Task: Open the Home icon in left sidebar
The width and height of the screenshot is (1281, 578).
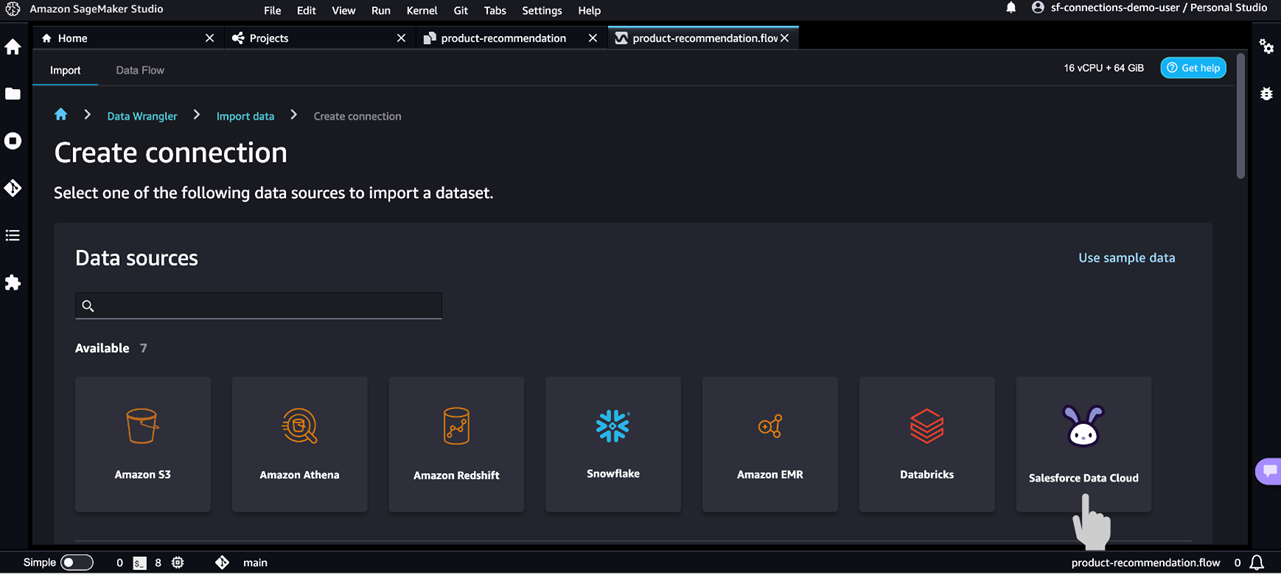Action: [x=13, y=47]
